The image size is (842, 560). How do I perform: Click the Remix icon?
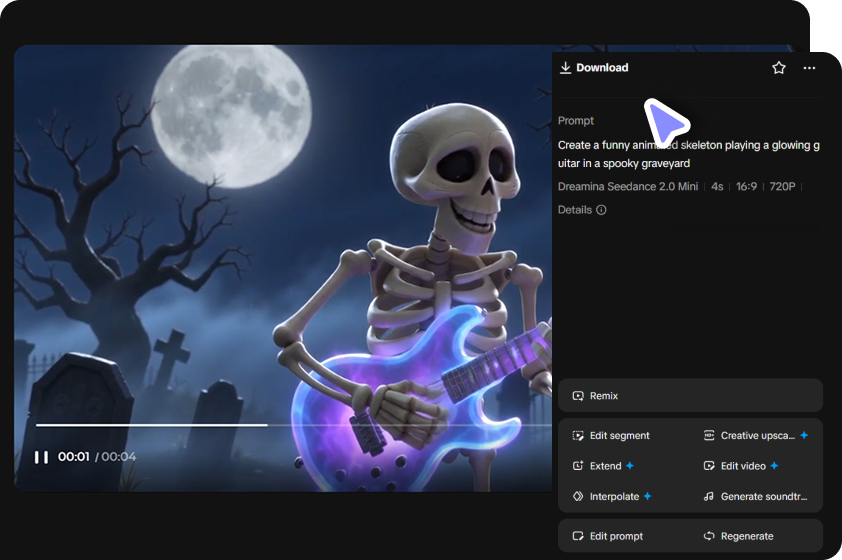pyautogui.click(x=578, y=396)
